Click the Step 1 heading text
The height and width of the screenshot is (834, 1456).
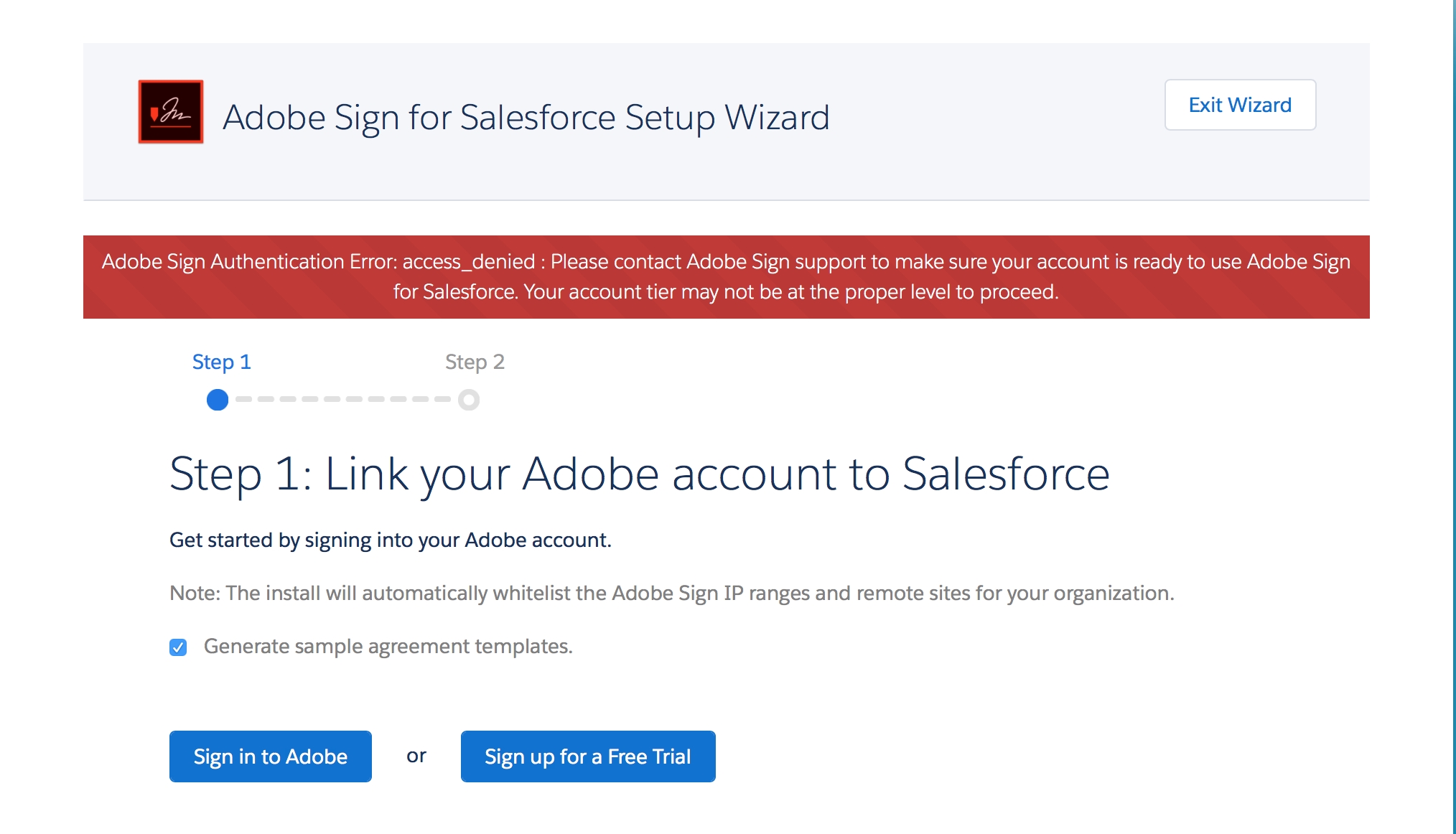coord(639,474)
